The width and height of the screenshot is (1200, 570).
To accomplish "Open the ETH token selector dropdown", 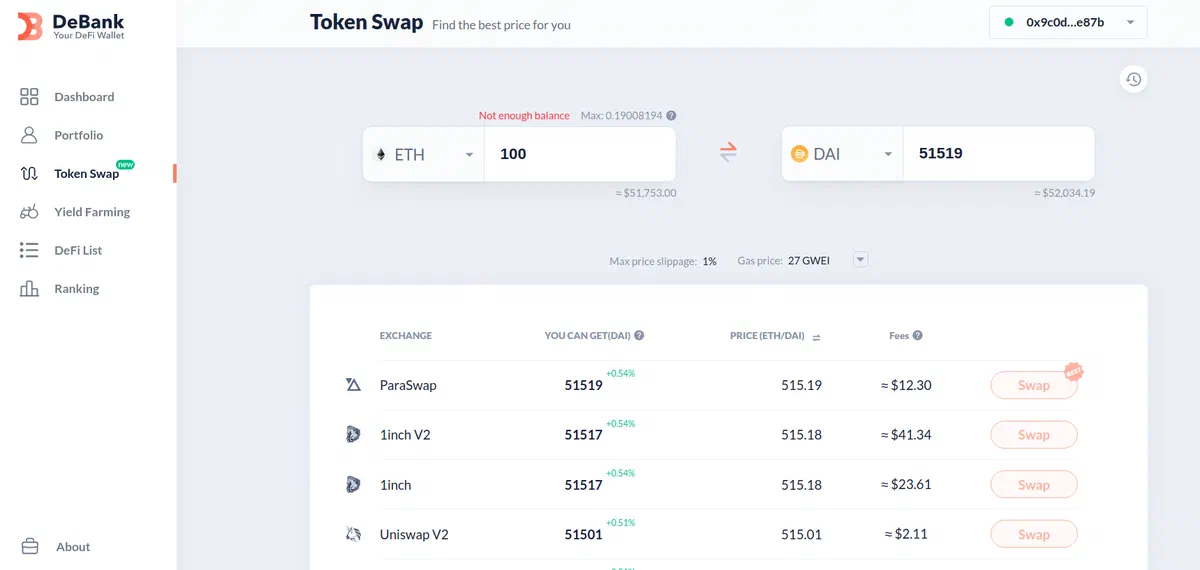I will pos(424,154).
